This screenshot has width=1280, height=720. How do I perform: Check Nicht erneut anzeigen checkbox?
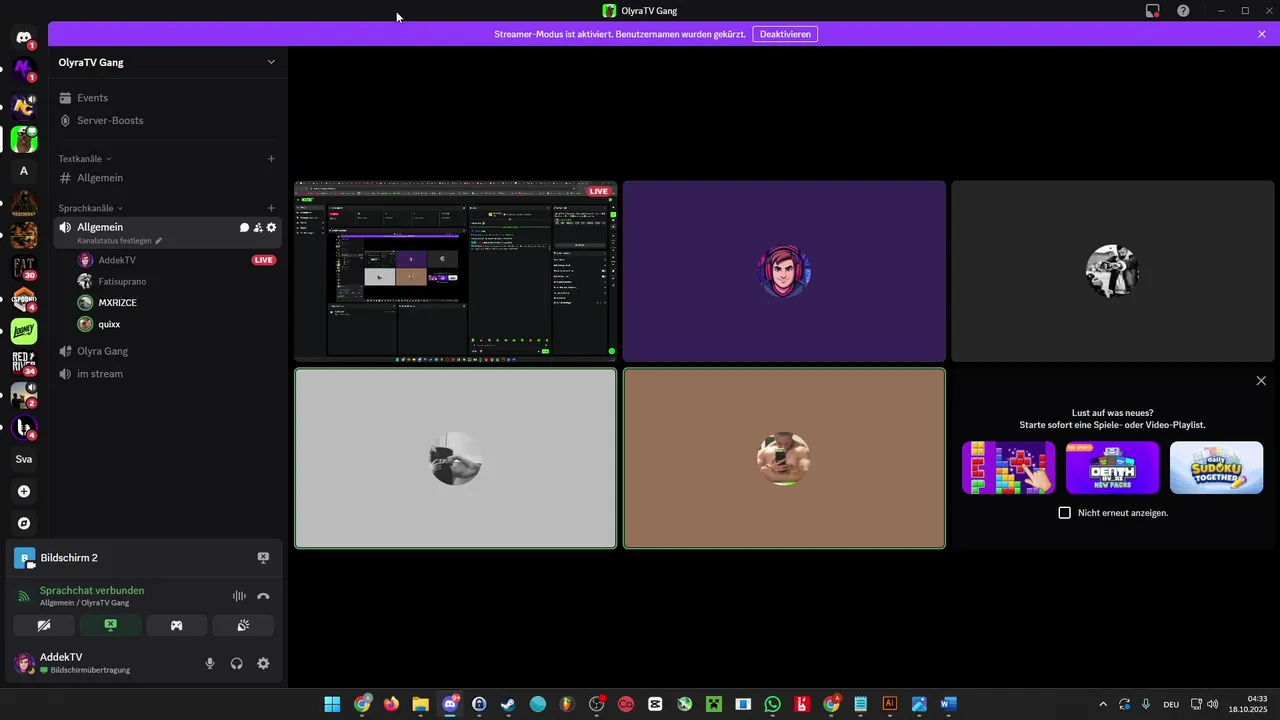pos(1064,513)
